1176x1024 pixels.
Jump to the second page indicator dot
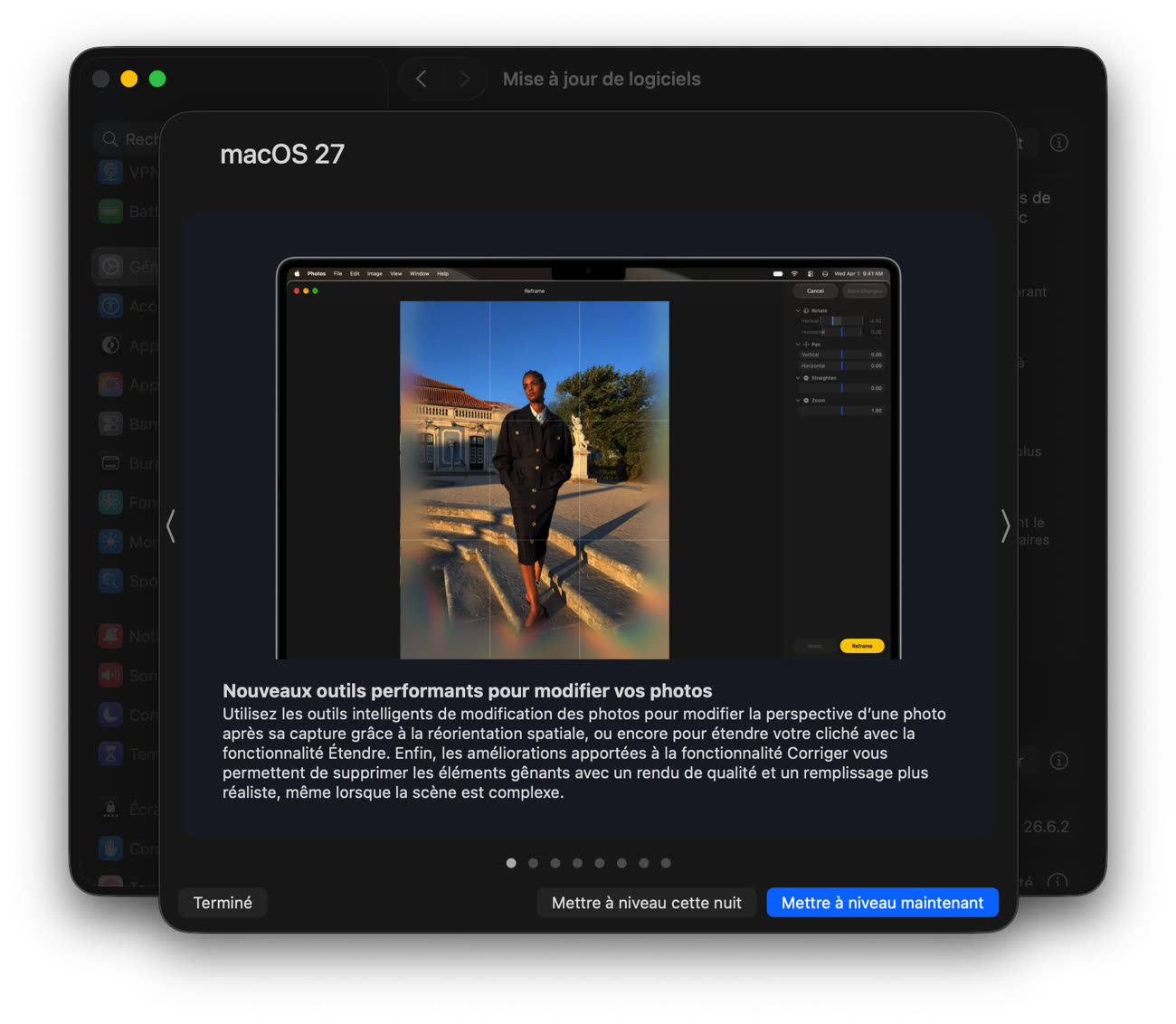pyautogui.click(x=534, y=863)
